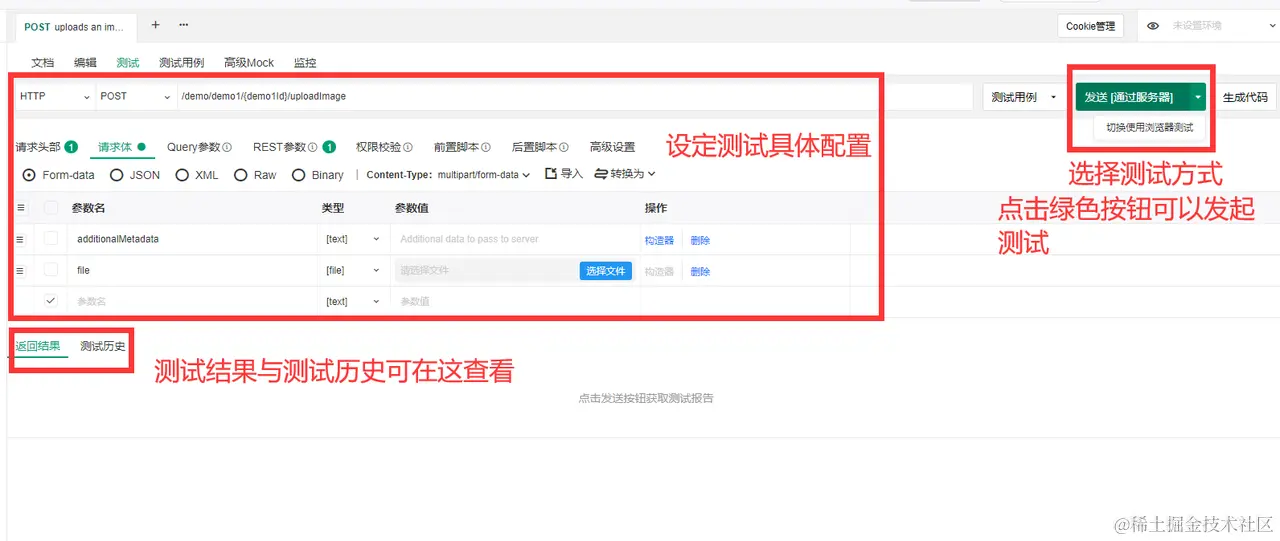Click the info icon next to REST参数
Viewport: 1280px width, 541px height.
pos(313,147)
